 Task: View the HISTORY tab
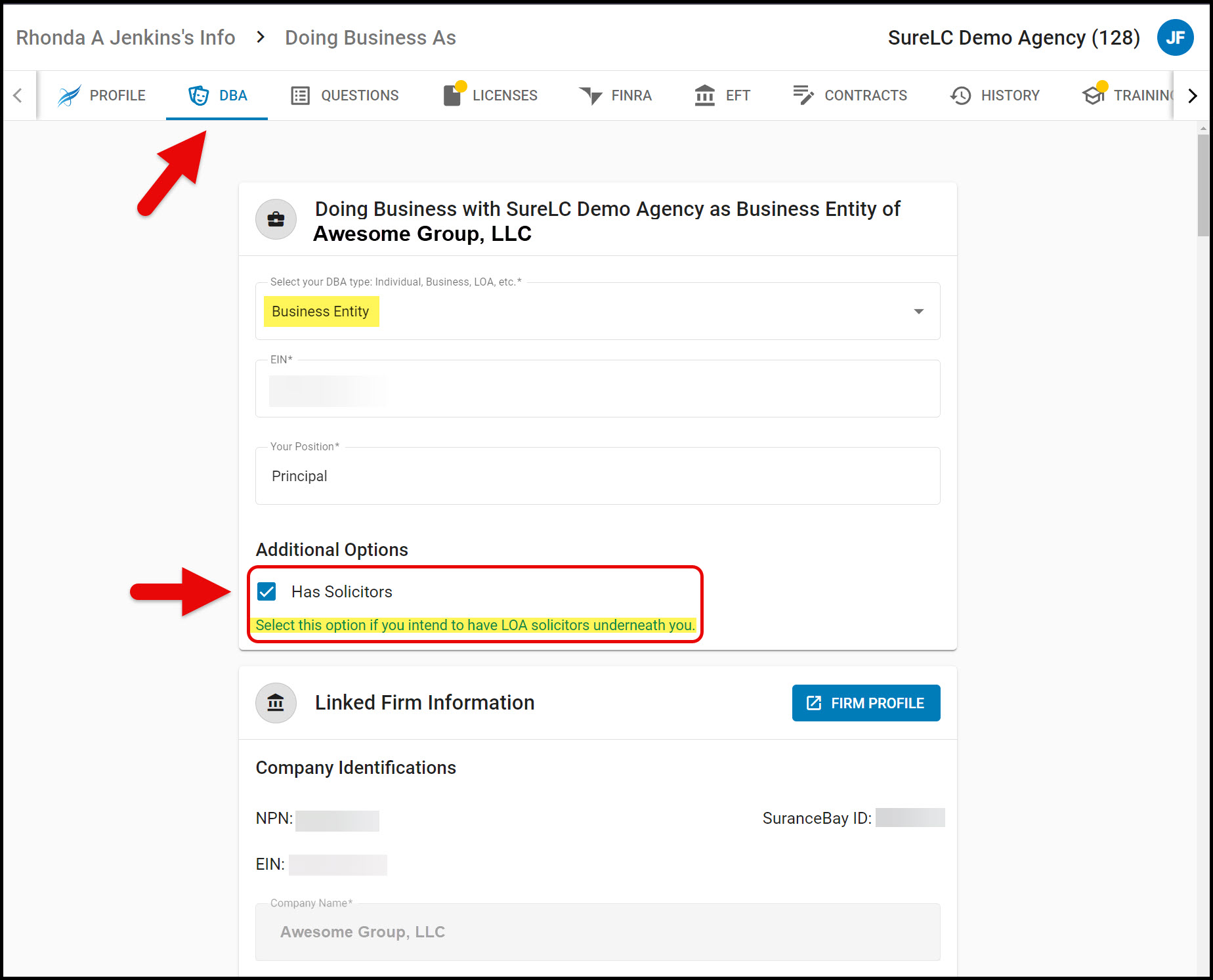[994, 96]
